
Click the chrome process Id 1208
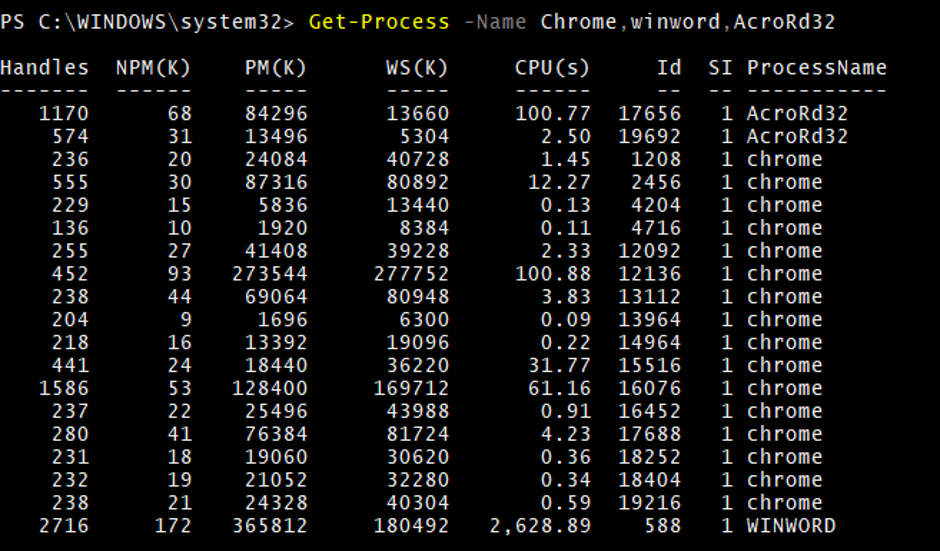(x=656, y=159)
